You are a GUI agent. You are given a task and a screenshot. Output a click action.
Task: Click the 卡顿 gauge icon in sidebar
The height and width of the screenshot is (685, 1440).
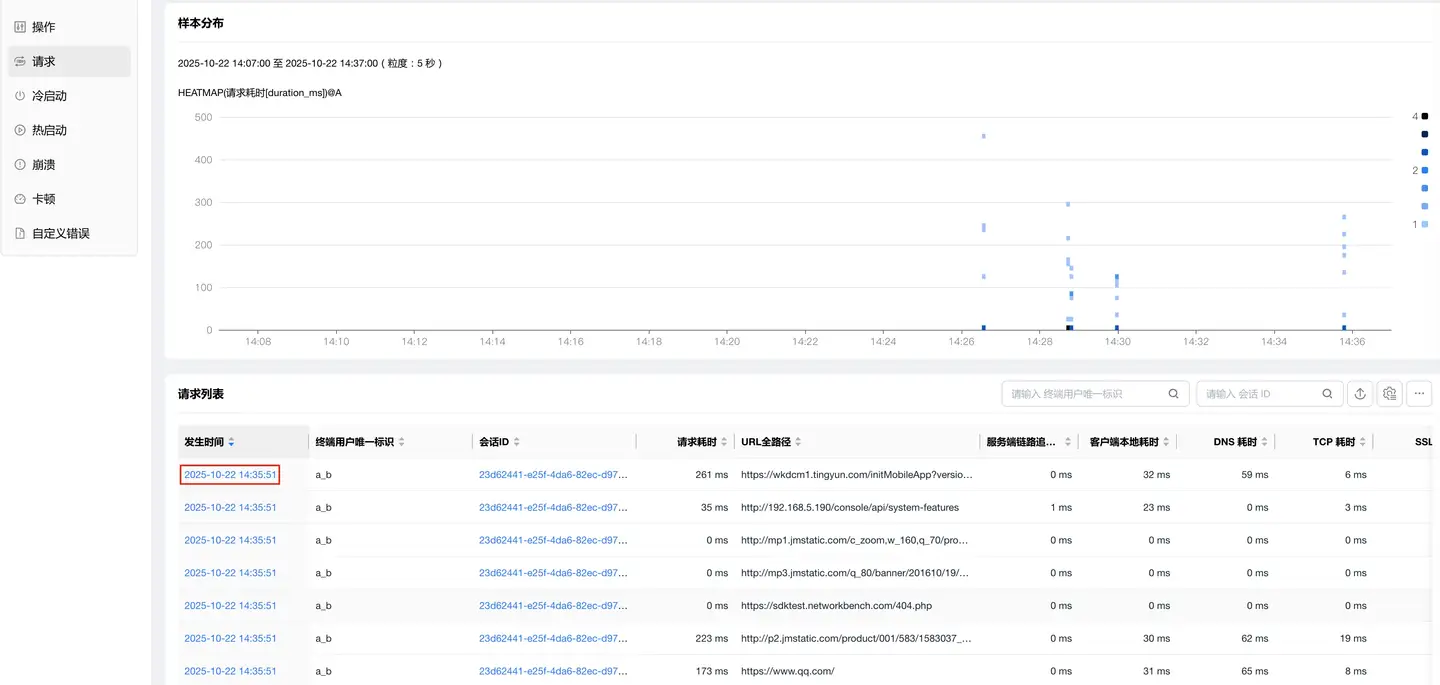20,199
